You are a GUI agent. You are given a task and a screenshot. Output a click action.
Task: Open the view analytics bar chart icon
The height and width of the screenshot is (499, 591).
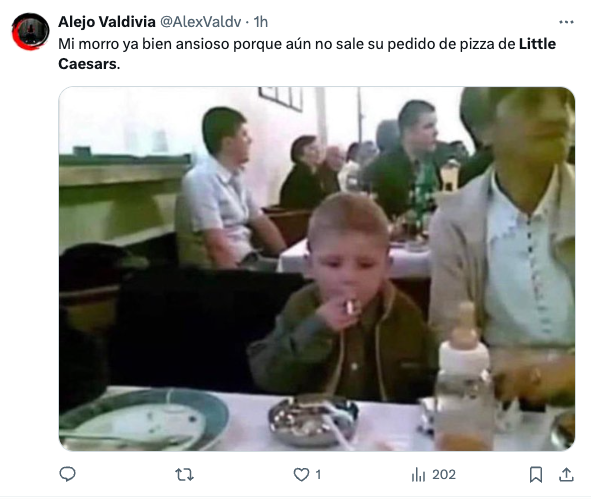pyautogui.click(x=418, y=475)
